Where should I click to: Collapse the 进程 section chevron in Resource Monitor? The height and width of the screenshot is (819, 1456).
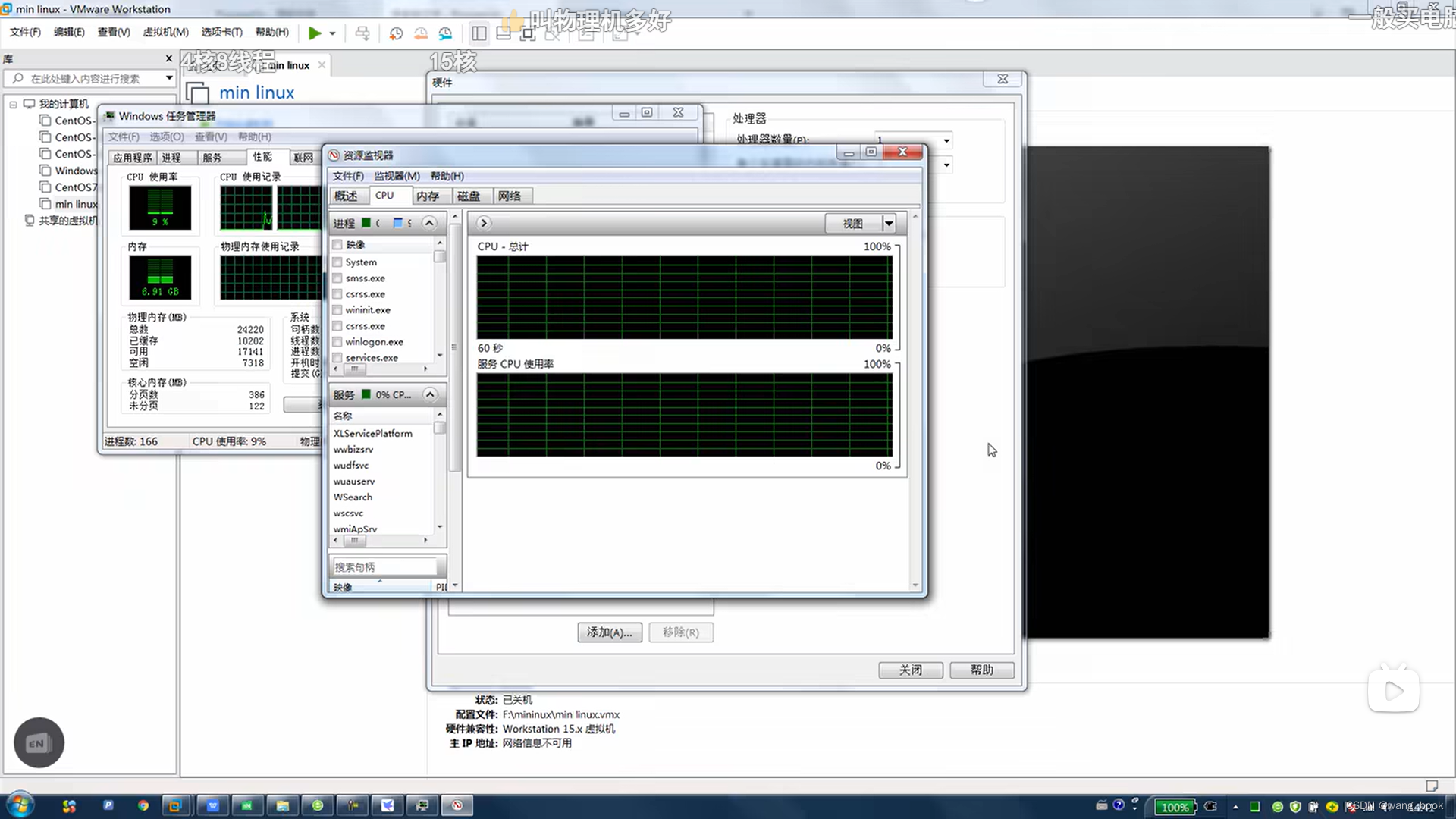(x=429, y=223)
